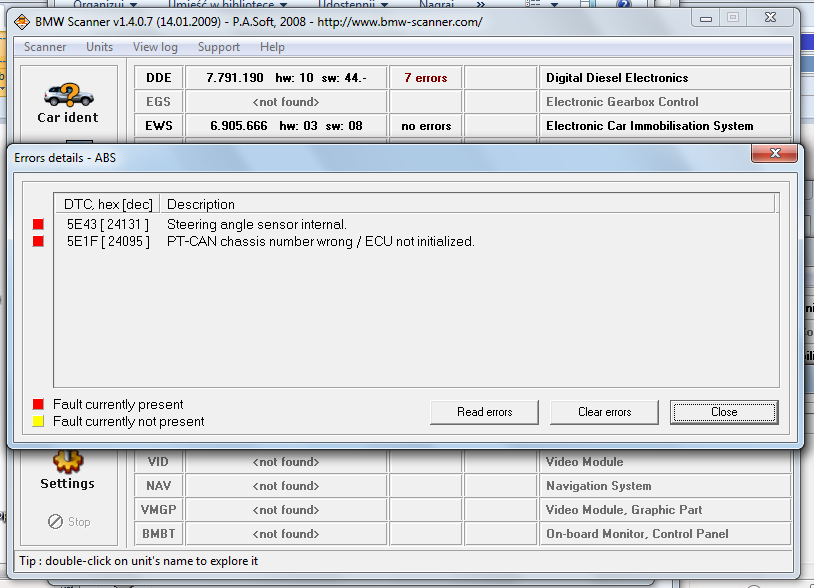
Task: Click the Description column header
Action: pyautogui.click(x=467, y=204)
